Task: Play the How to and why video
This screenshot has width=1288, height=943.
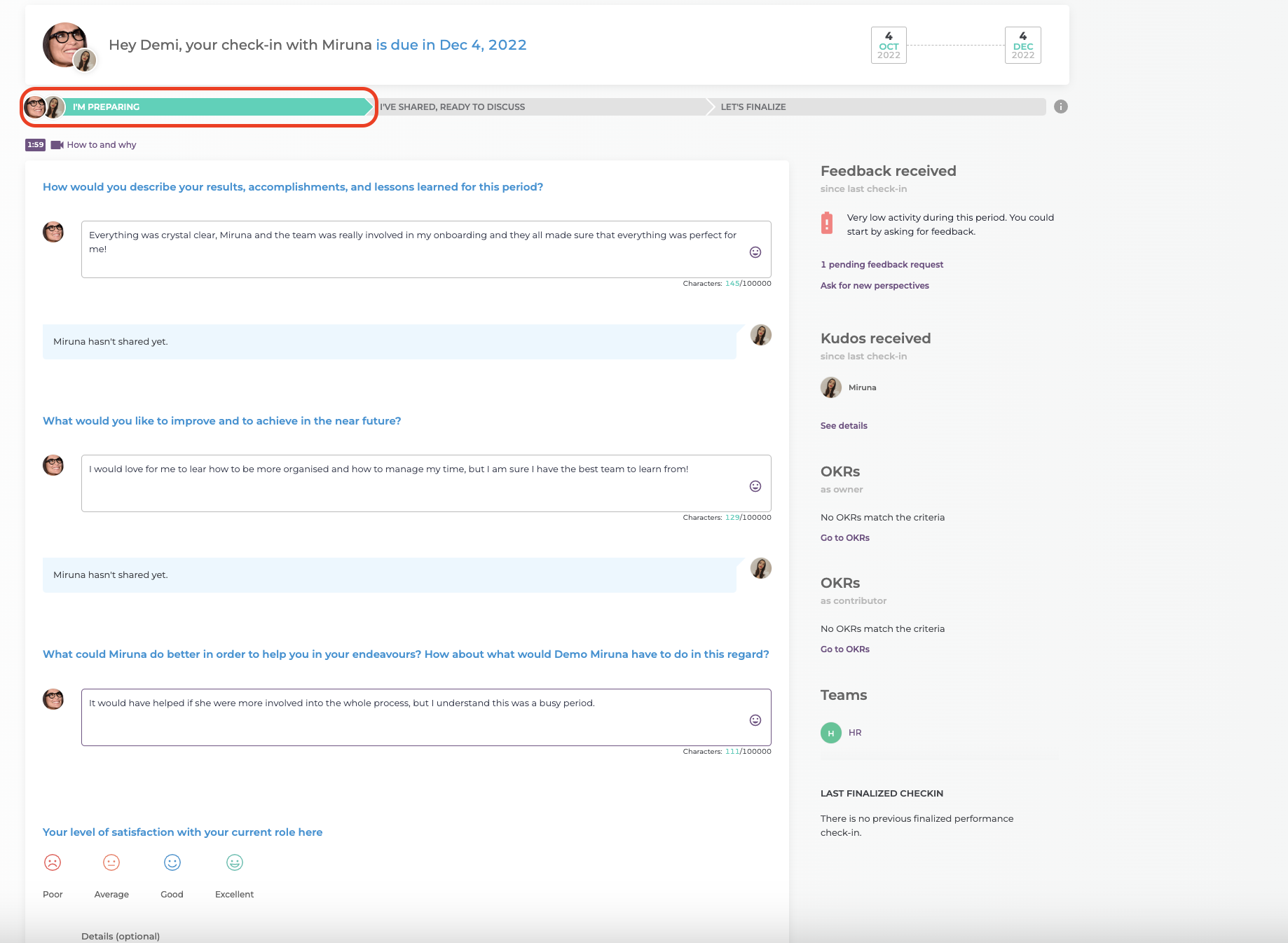Action: [x=94, y=145]
